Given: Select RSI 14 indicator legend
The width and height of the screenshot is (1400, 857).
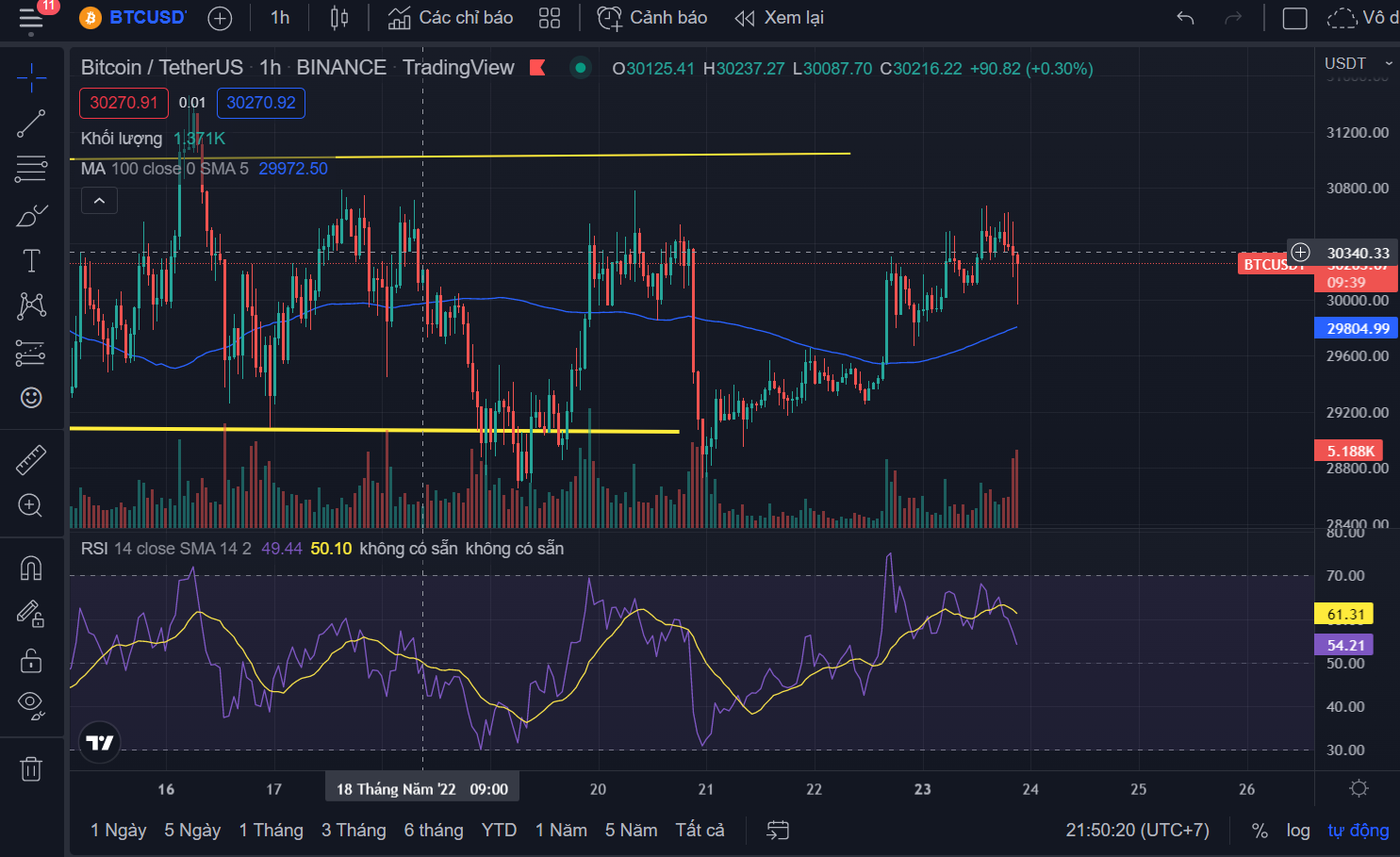Looking at the screenshot, I should tap(166, 549).
